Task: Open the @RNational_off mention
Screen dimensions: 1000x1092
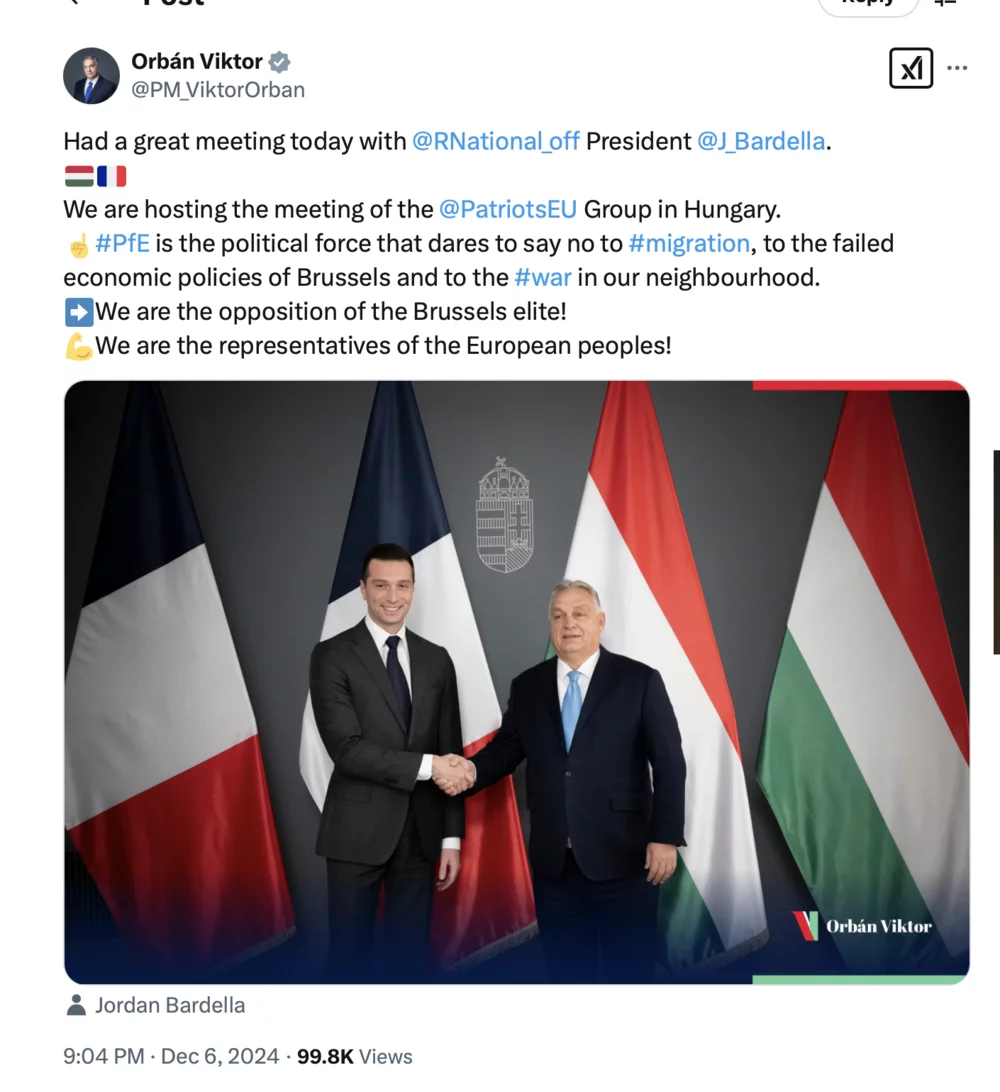Action: pyautogui.click(x=495, y=141)
